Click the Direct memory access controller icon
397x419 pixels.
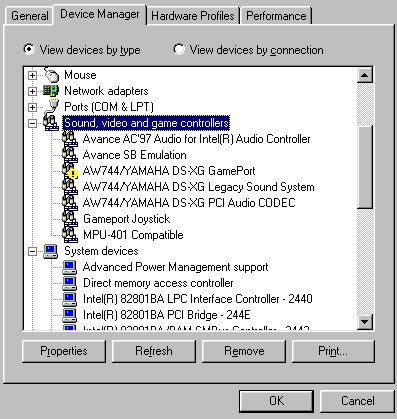point(70,283)
